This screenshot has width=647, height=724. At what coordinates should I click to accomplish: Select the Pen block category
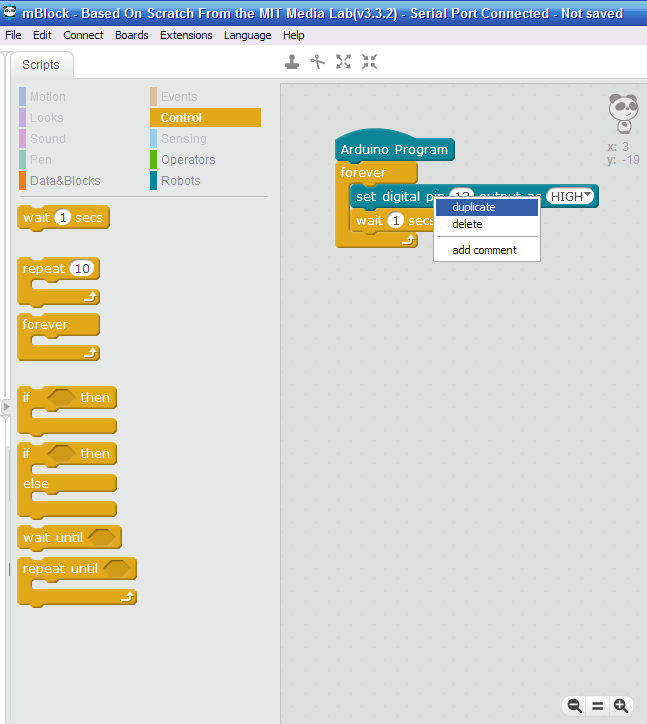(x=41, y=160)
